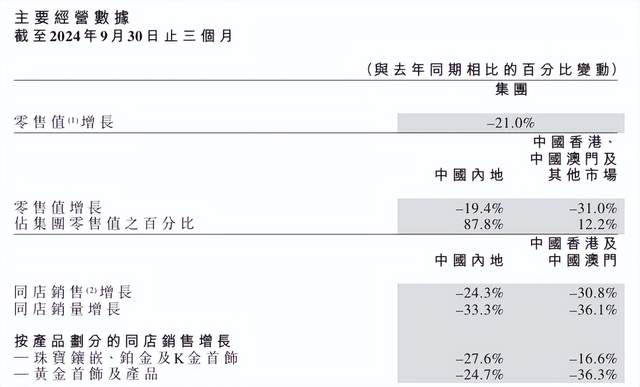Select the 零售值增長 row label with footnote 1

click(x=64, y=122)
